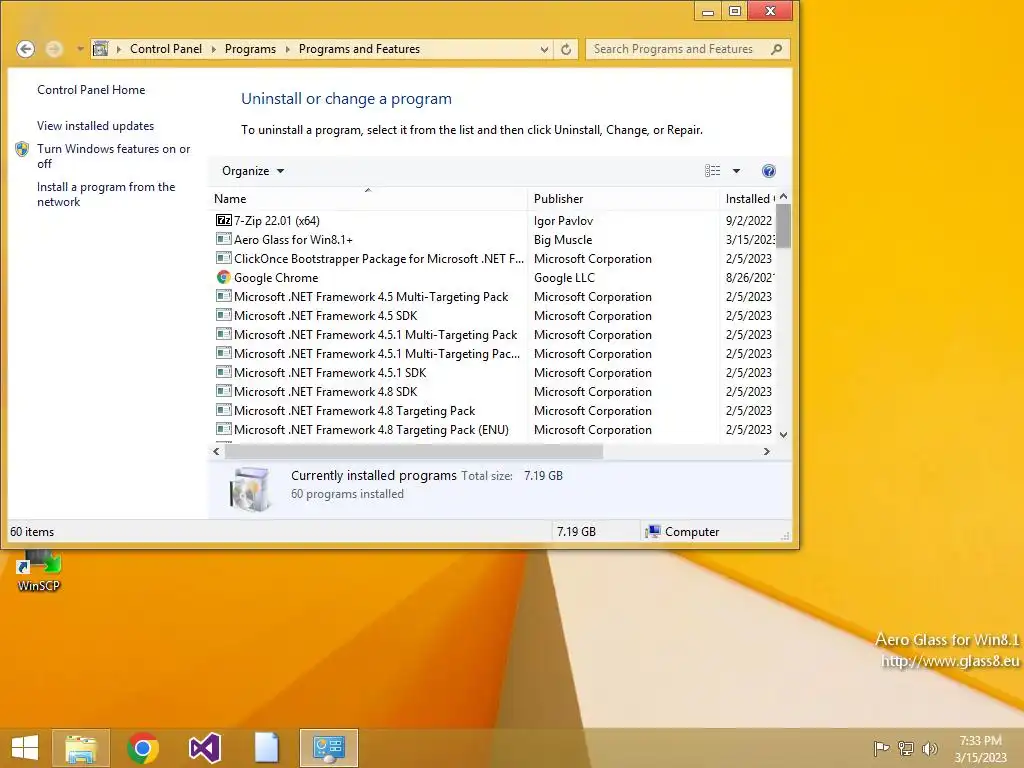
Task: Select Microsoft .NET Framework 4.5 SDK
Action: tap(325, 315)
